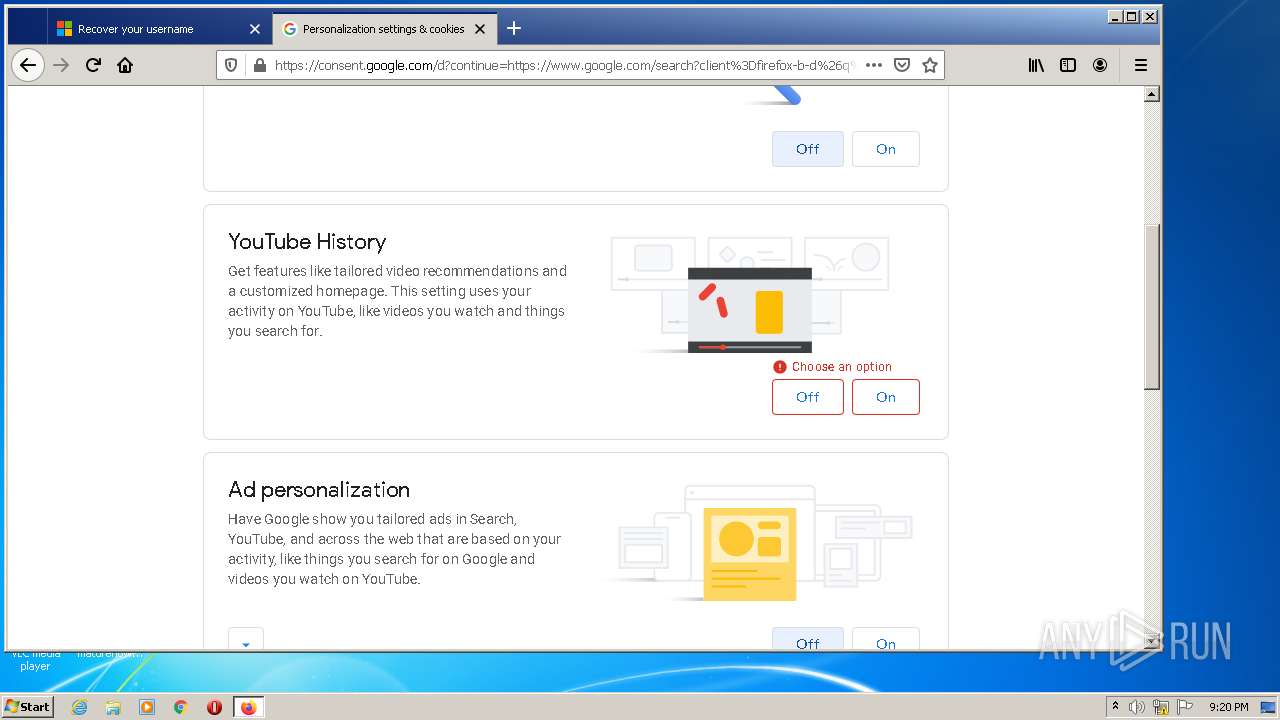Close the Personalization settings & cookies tab
Screen dimensions: 1280x720
pos(480,29)
